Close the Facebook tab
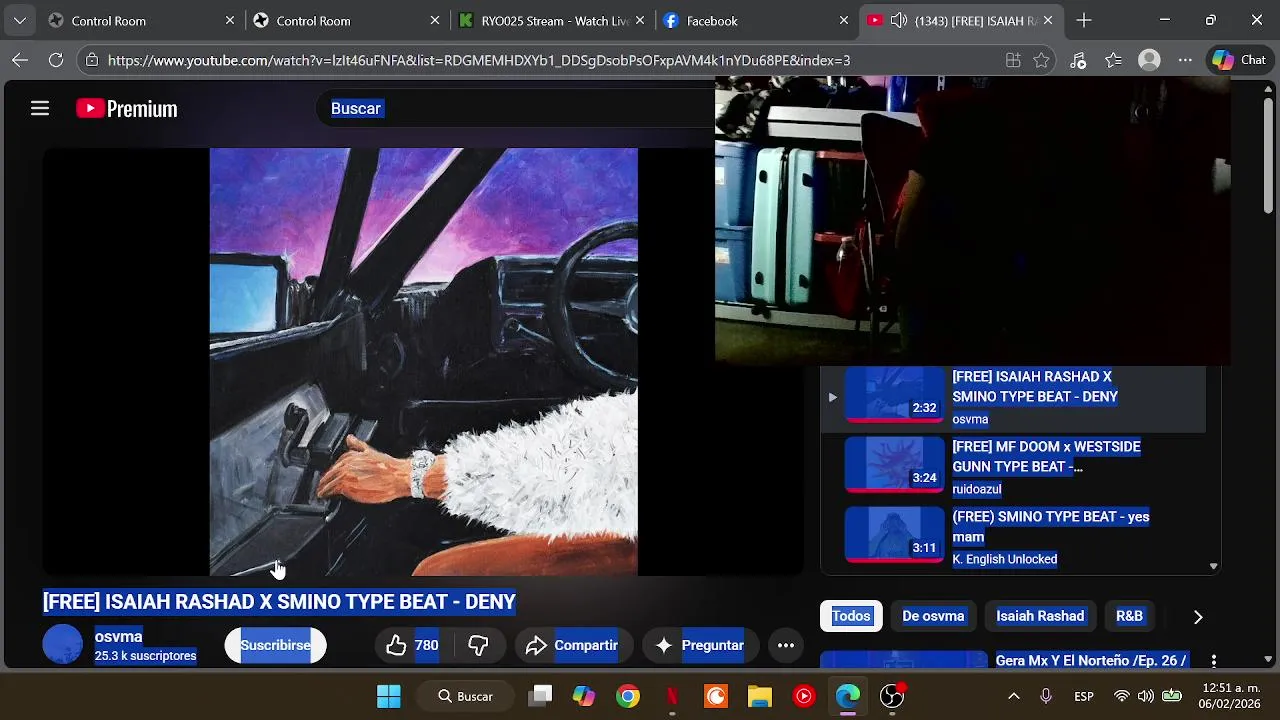 point(843,20)
